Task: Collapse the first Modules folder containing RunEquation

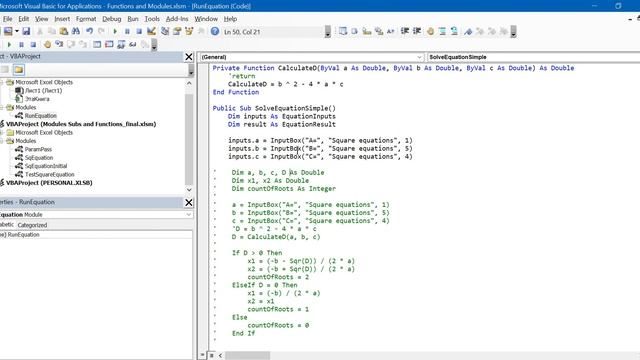Action: point(2,107)
